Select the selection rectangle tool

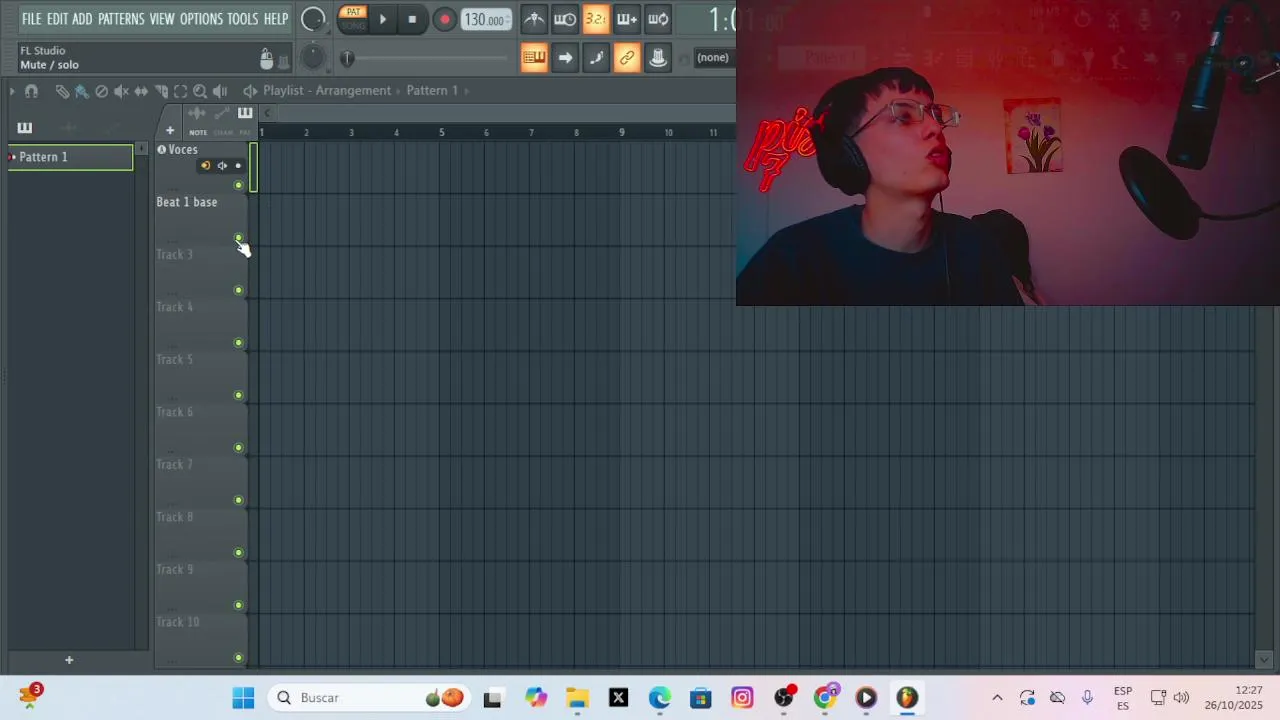point(181,91)
